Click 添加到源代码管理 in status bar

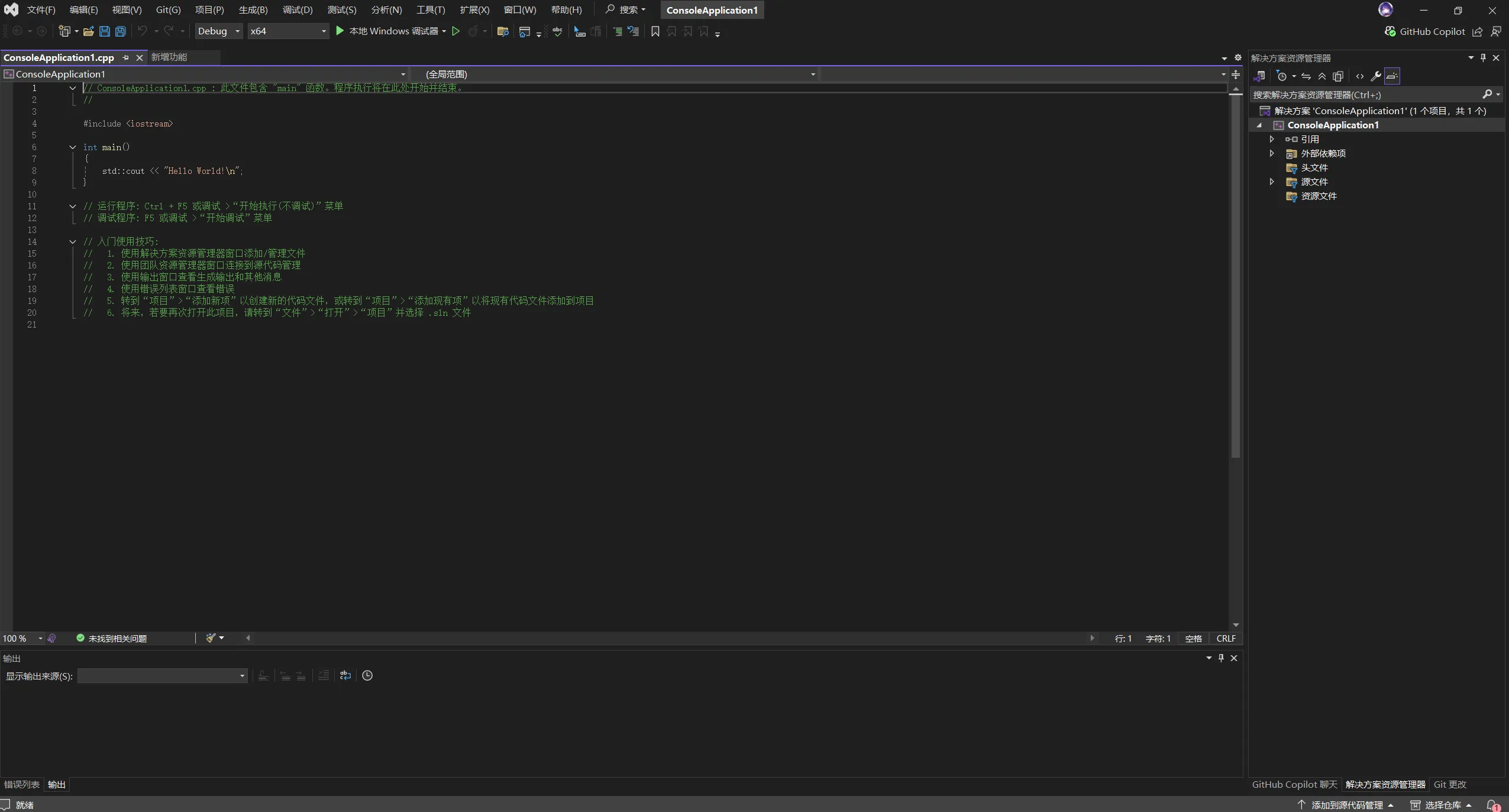1346,805
